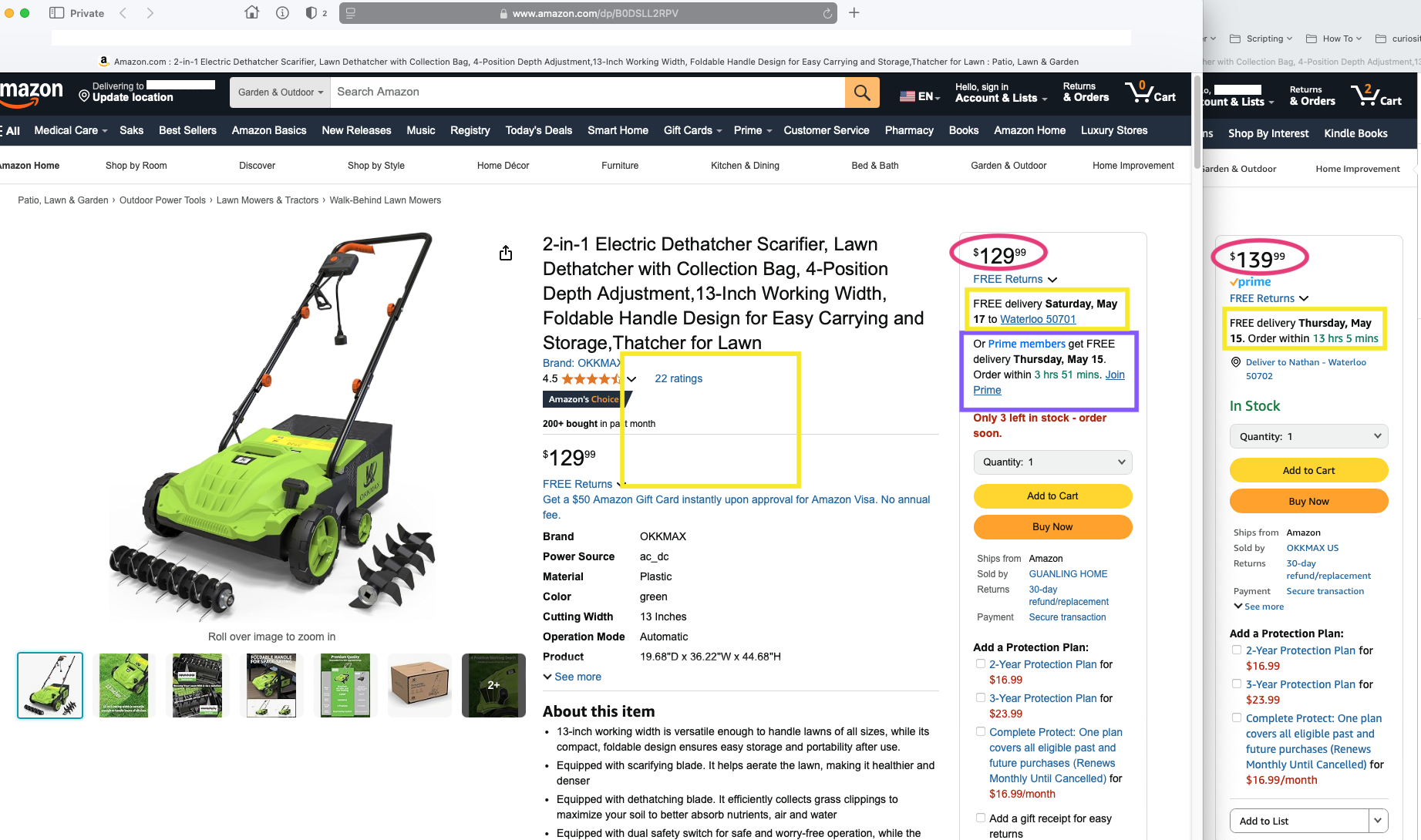Click the Safari sidebar toggle icon
Screen dimensions: 1421x840
pos(56,13)
